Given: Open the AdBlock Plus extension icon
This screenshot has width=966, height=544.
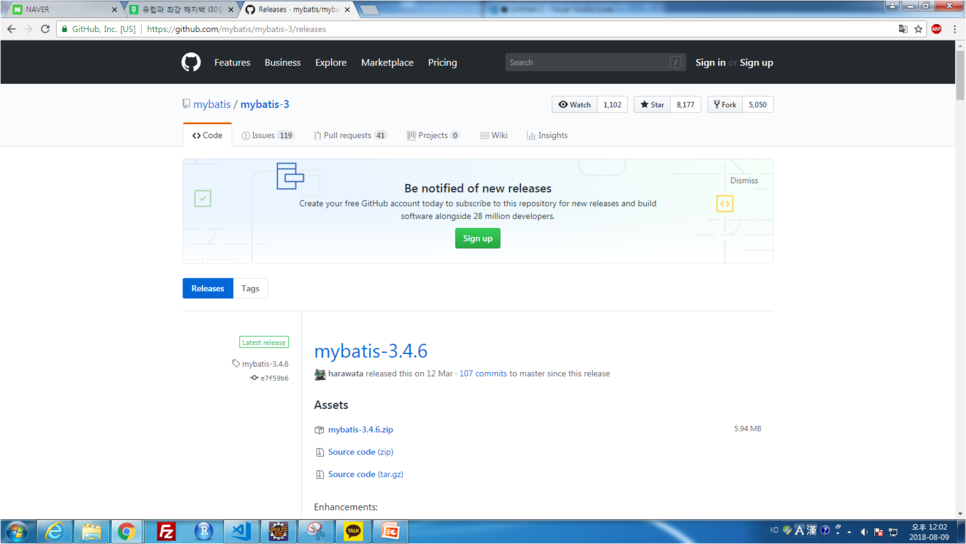Looking at the screenshot, I should tap(936, 29).
